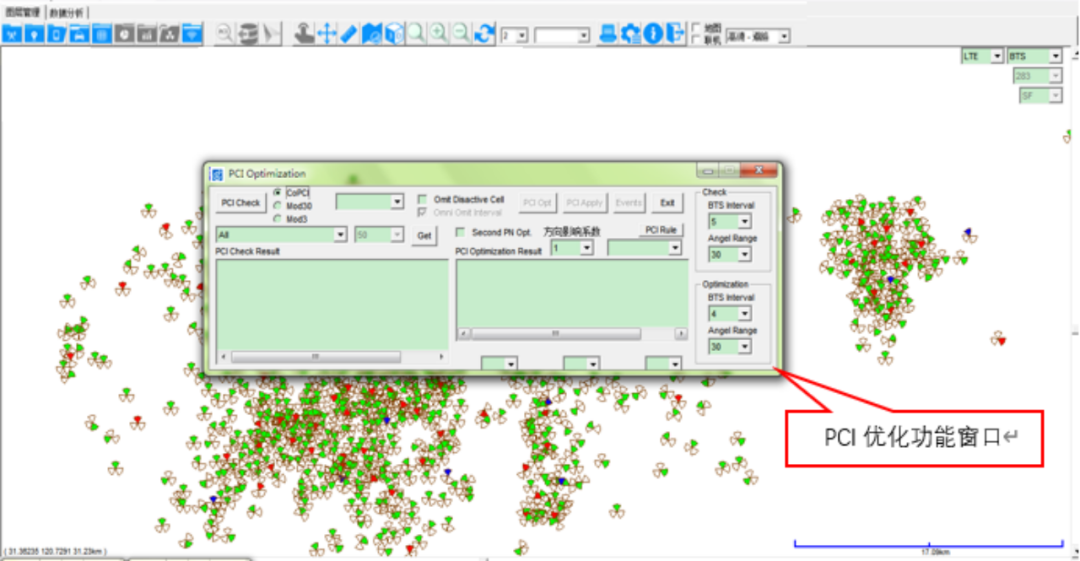The image size is (1080, 561).
Task: Click the PCI Check button
Action: pos(240,203)
